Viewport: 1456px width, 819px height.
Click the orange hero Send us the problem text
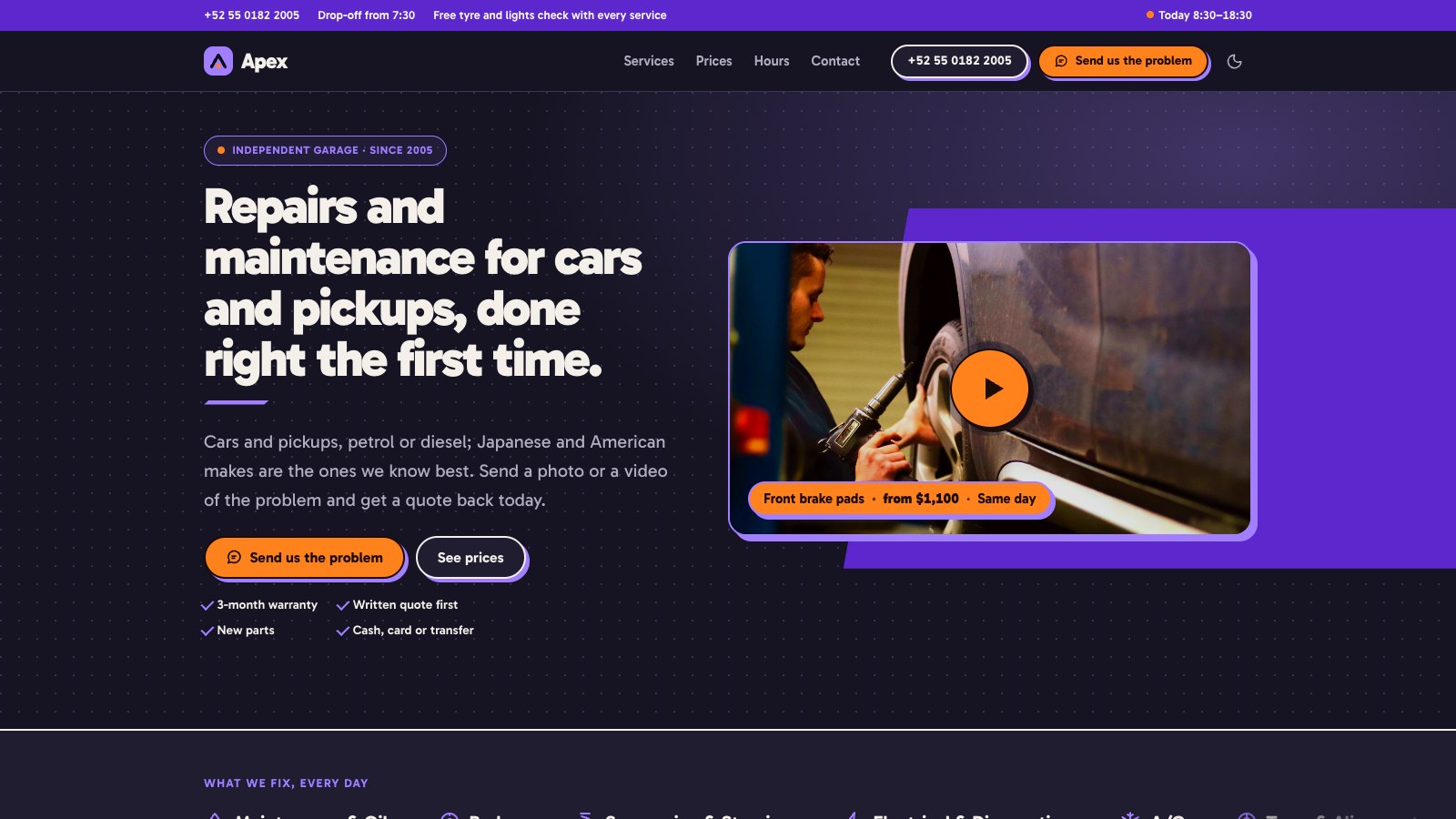[316, 558]
